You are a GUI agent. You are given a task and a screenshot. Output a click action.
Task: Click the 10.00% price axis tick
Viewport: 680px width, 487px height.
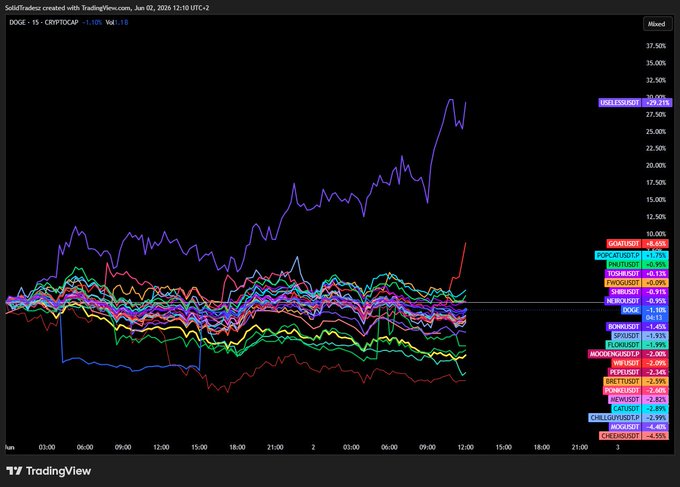[x=656, y=234]
